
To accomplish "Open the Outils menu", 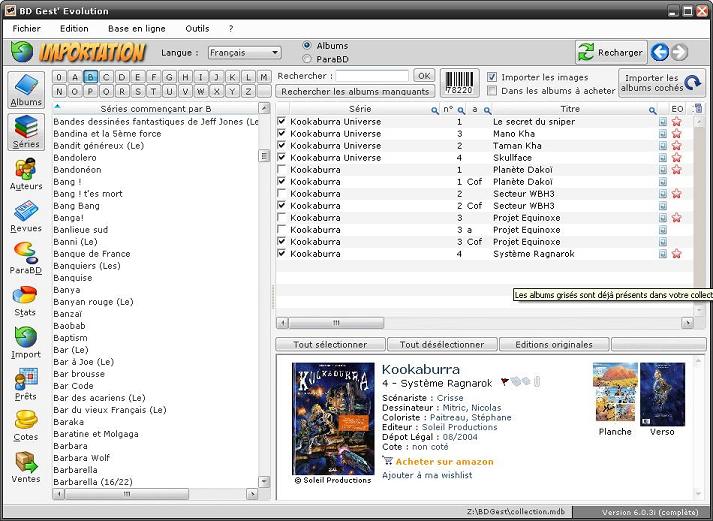I will [197, 29].
